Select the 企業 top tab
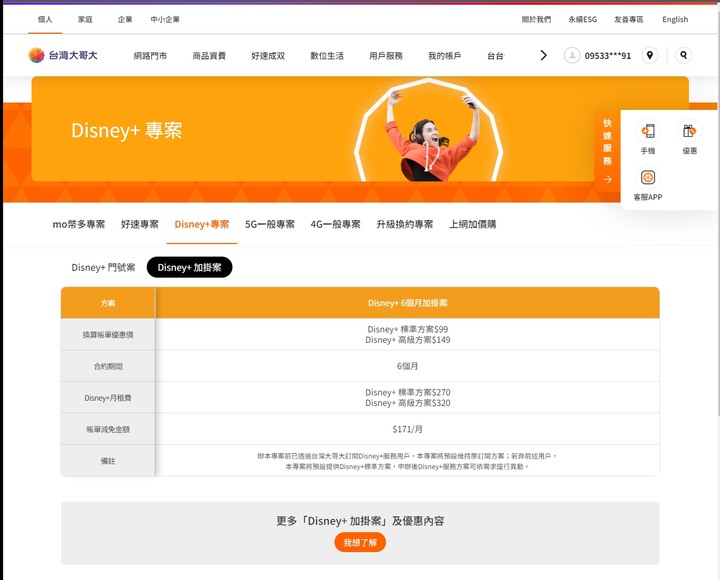720x580 pixels. [125, 19]
